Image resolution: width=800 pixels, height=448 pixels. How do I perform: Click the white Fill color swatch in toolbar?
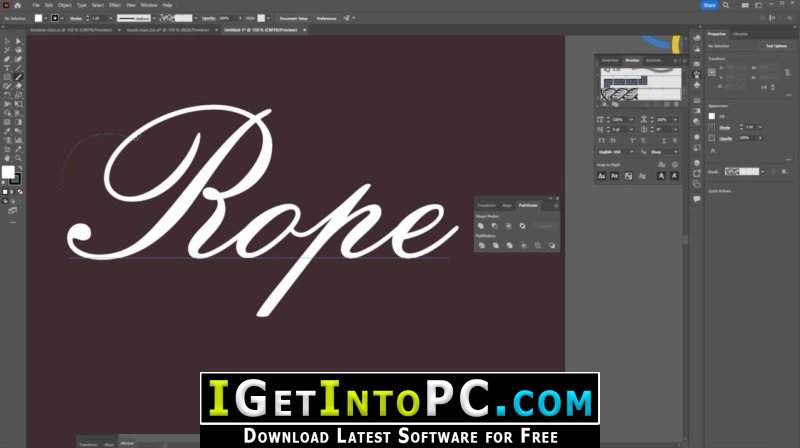point(8,172)
